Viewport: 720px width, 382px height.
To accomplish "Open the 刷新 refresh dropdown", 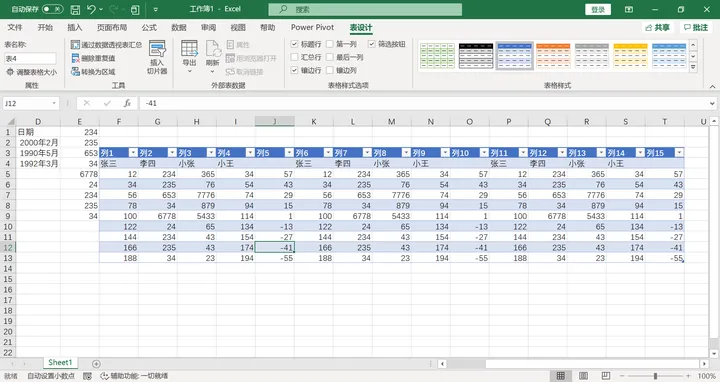I will 213,57.
